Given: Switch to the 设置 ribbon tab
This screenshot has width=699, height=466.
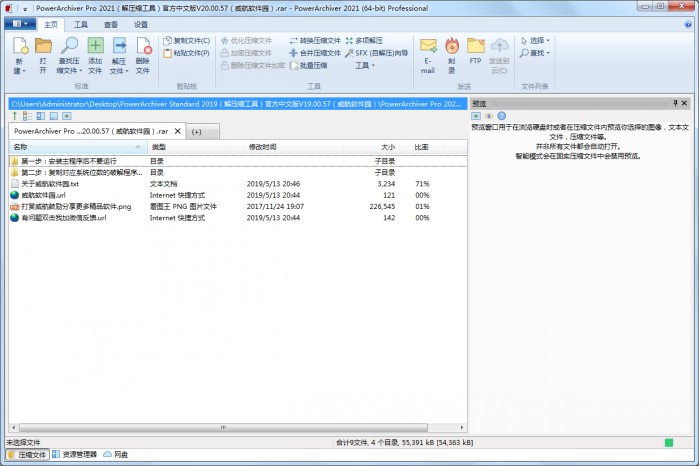Looking at the screenshot, I should pos(141,25).
